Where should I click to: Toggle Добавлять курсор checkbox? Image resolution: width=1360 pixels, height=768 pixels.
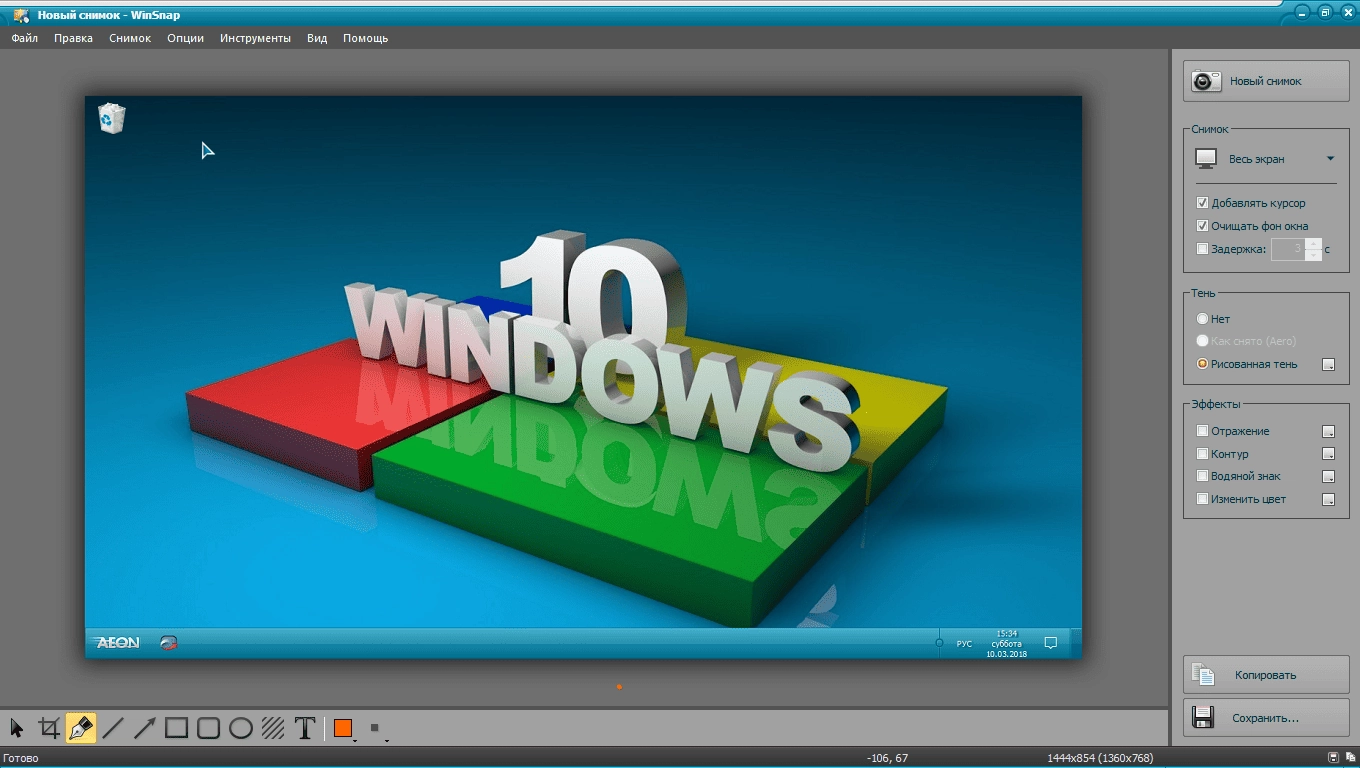(x=1202, y=203)
